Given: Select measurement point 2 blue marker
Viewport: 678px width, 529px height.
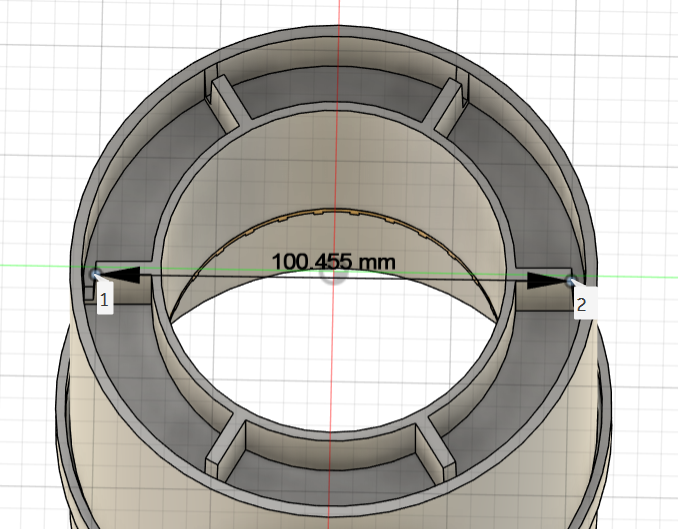Looking at the screenshot, I should pos(571,281).
